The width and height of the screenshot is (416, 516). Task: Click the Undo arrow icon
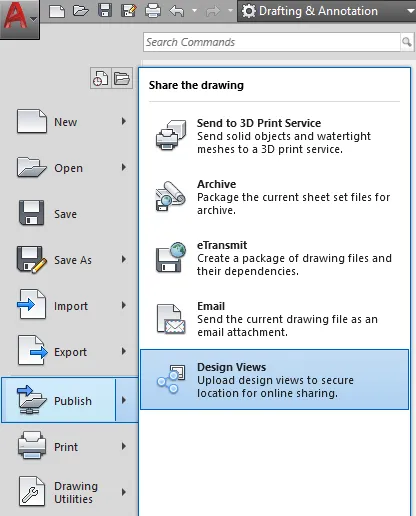coord(177,11)
